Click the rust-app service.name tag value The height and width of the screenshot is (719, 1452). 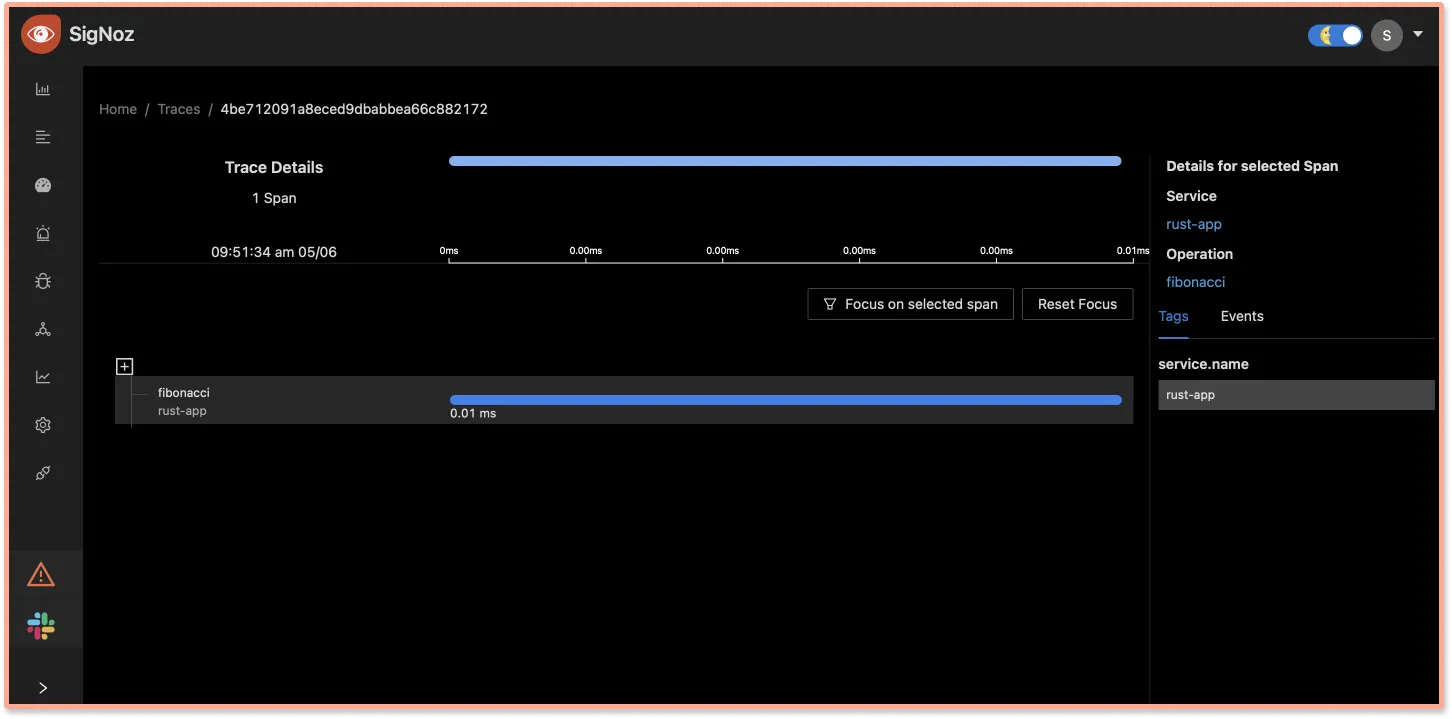(x=1296, y=395)
